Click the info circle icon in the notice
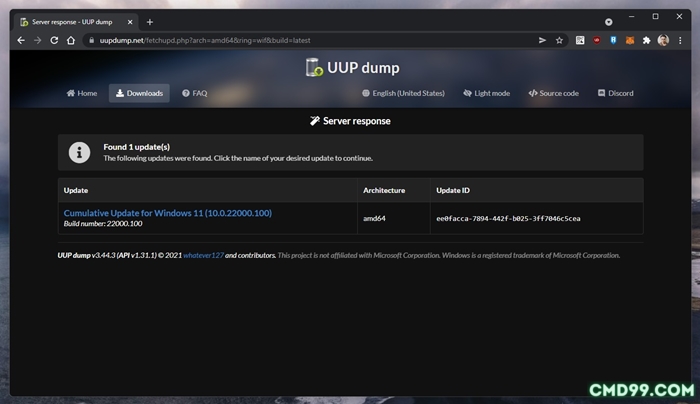 tap(79, 153)
